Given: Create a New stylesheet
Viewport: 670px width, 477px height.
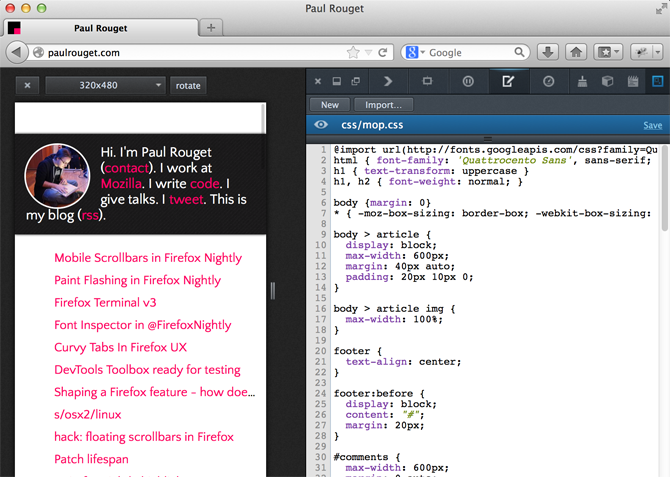Looking at the screenshot, I should coord(330,105).
